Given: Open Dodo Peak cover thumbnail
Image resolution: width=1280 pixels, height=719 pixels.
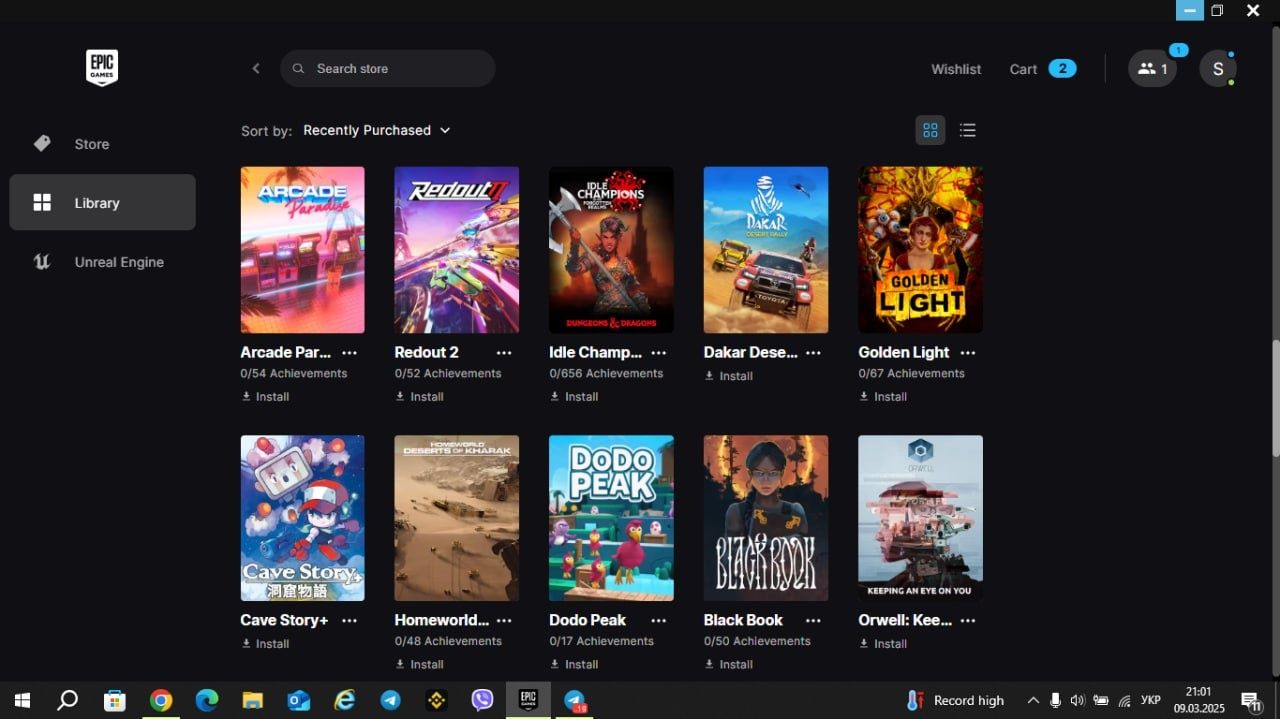Looking at the screenshot, I should (x=611, y=518).
